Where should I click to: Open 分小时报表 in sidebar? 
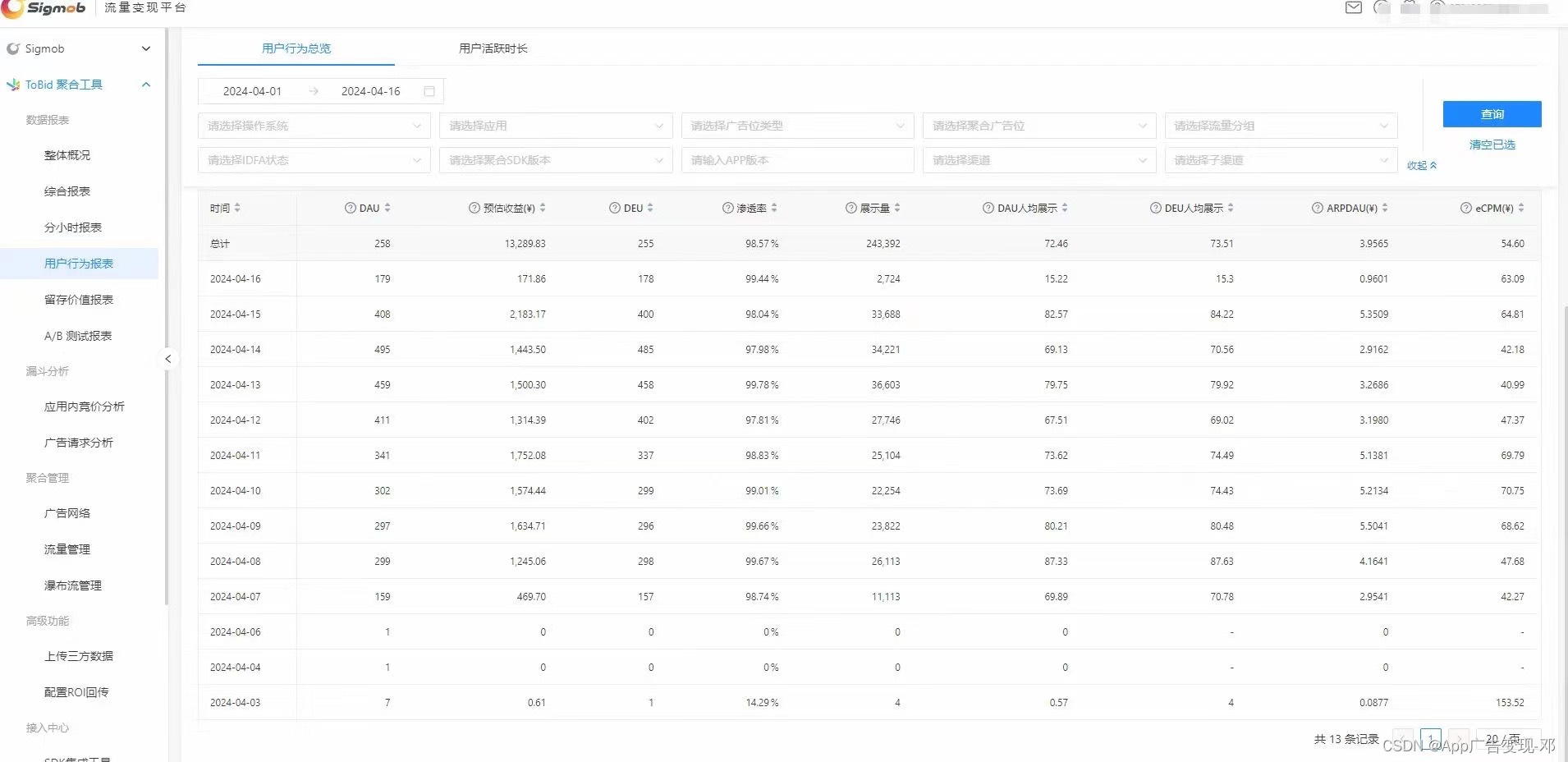point(73,227)
